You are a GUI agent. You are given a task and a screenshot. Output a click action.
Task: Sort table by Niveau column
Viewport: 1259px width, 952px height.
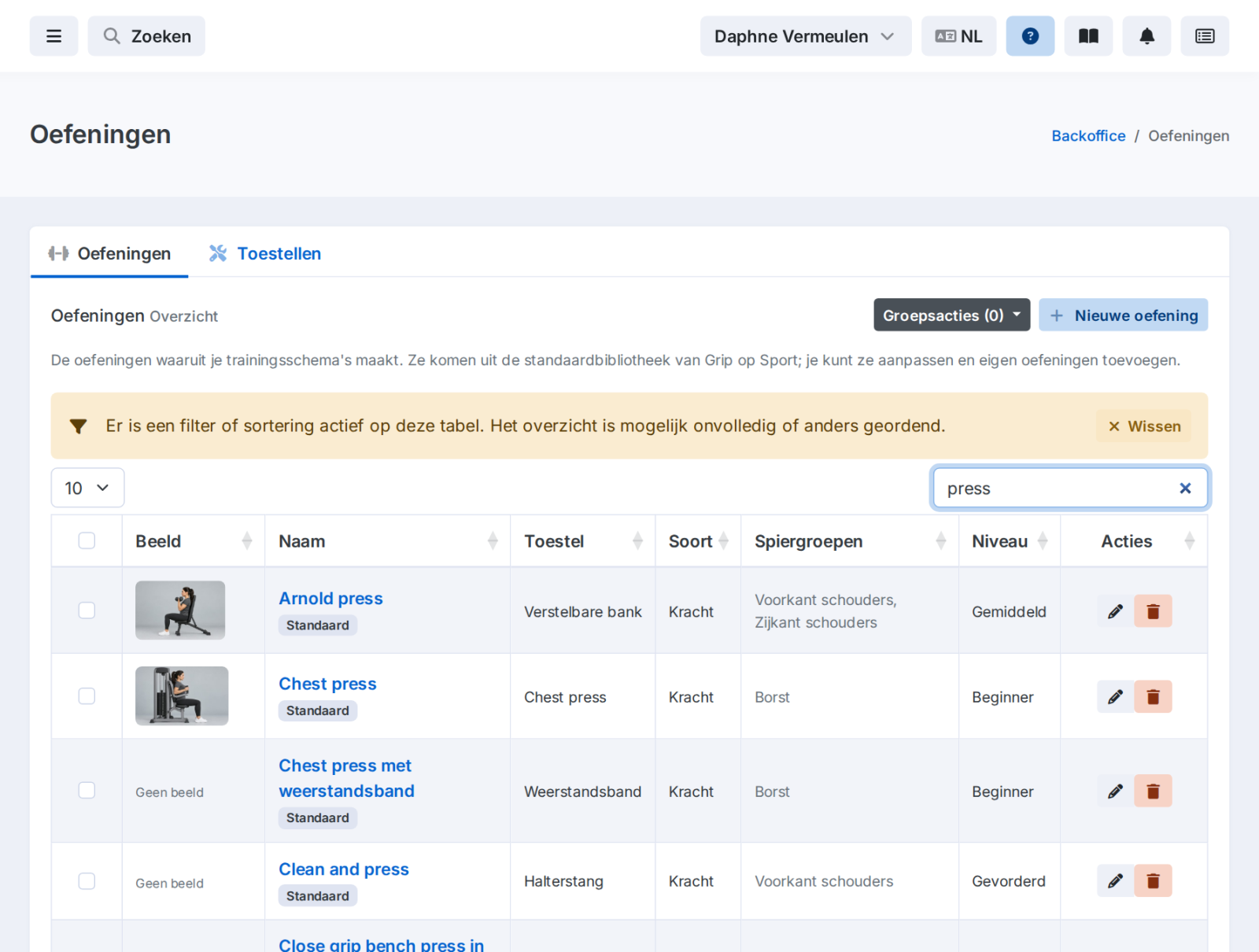[x=1010, y=541]
